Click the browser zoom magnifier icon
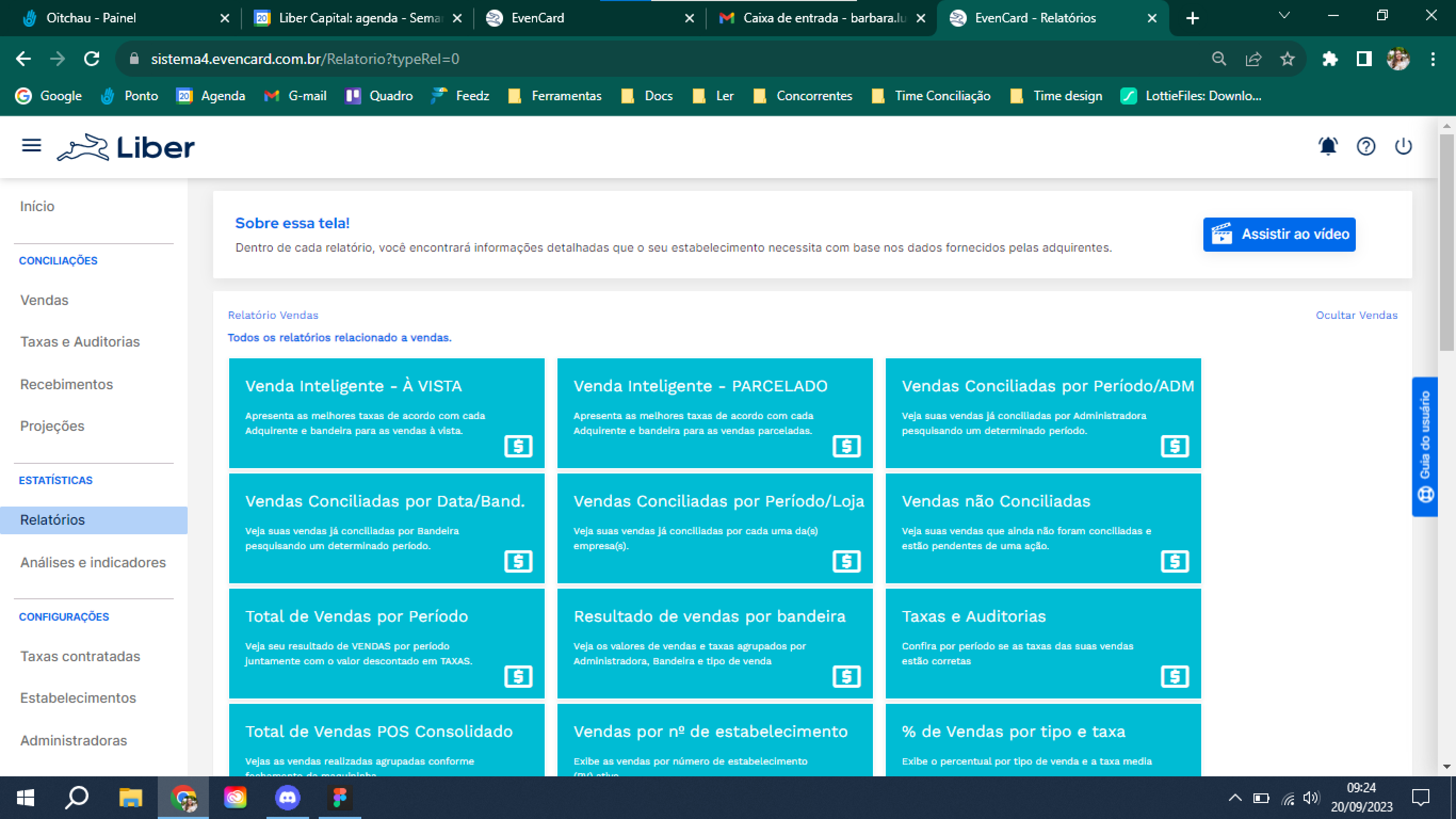 tap(1219, 59)
